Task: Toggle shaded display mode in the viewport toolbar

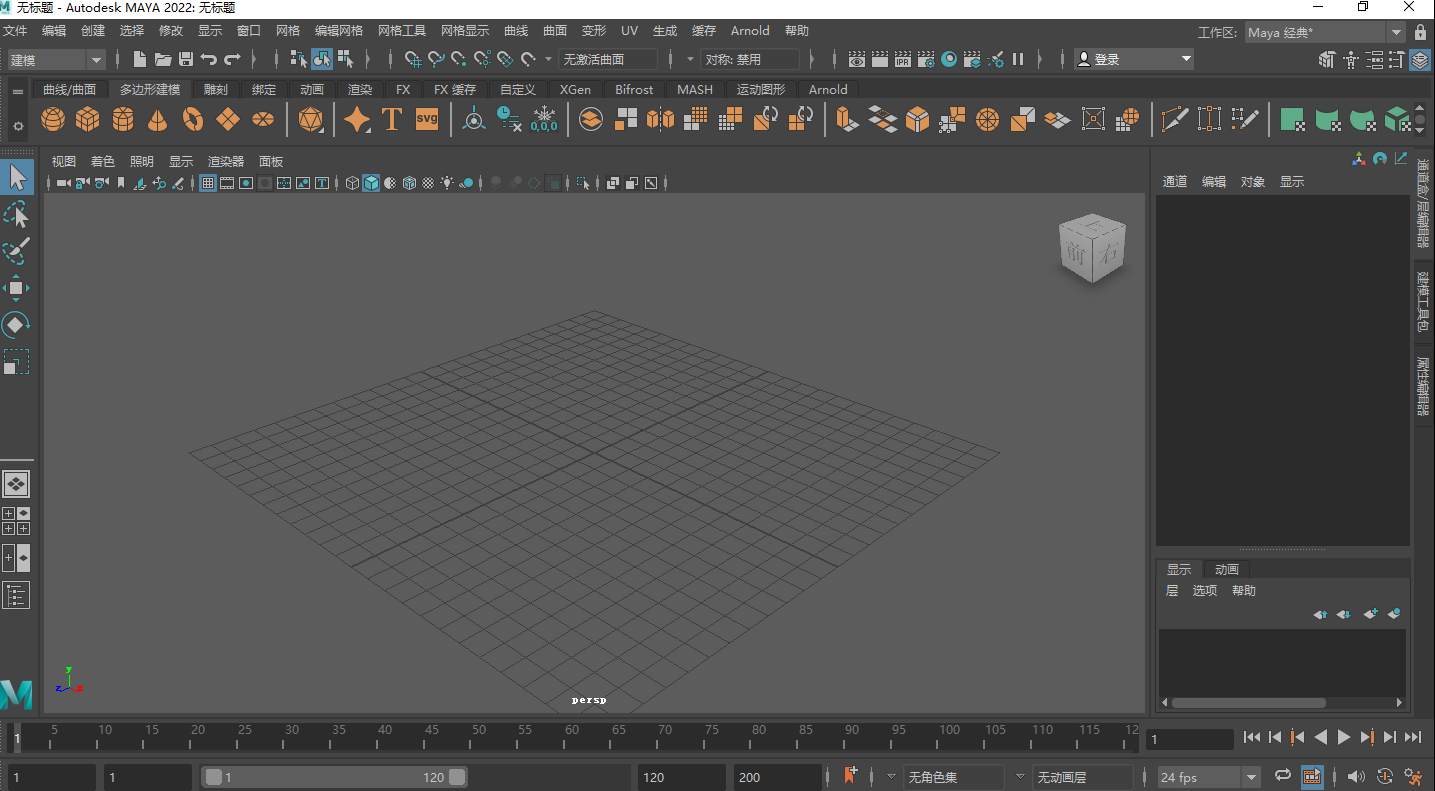Action: (x=370, y=182)
